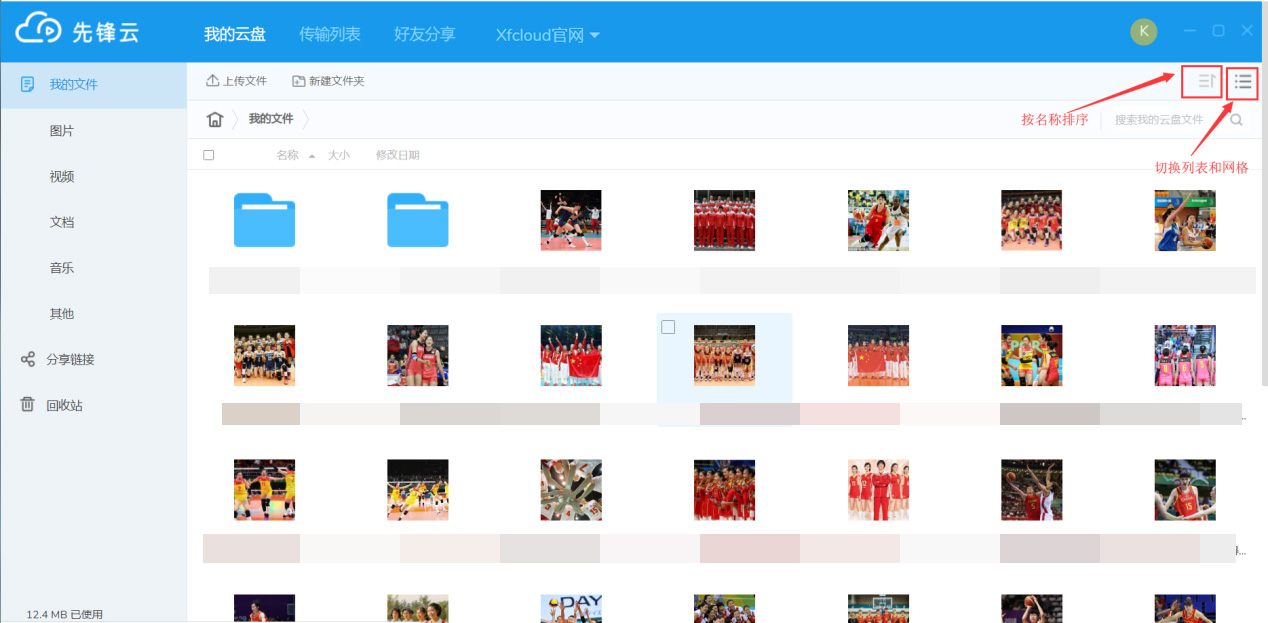The image size is (1268, 623).
Task: Create a folder with 新建文件夹
Action: point(328,81)
